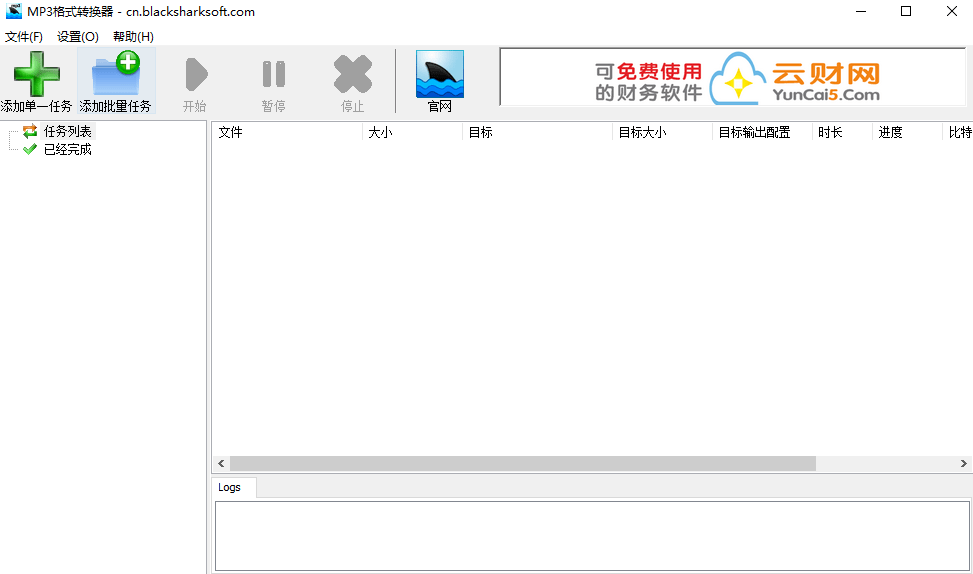Open the Help (帮助) menu
The image size is (973, 574).
(x=133, y=37)
